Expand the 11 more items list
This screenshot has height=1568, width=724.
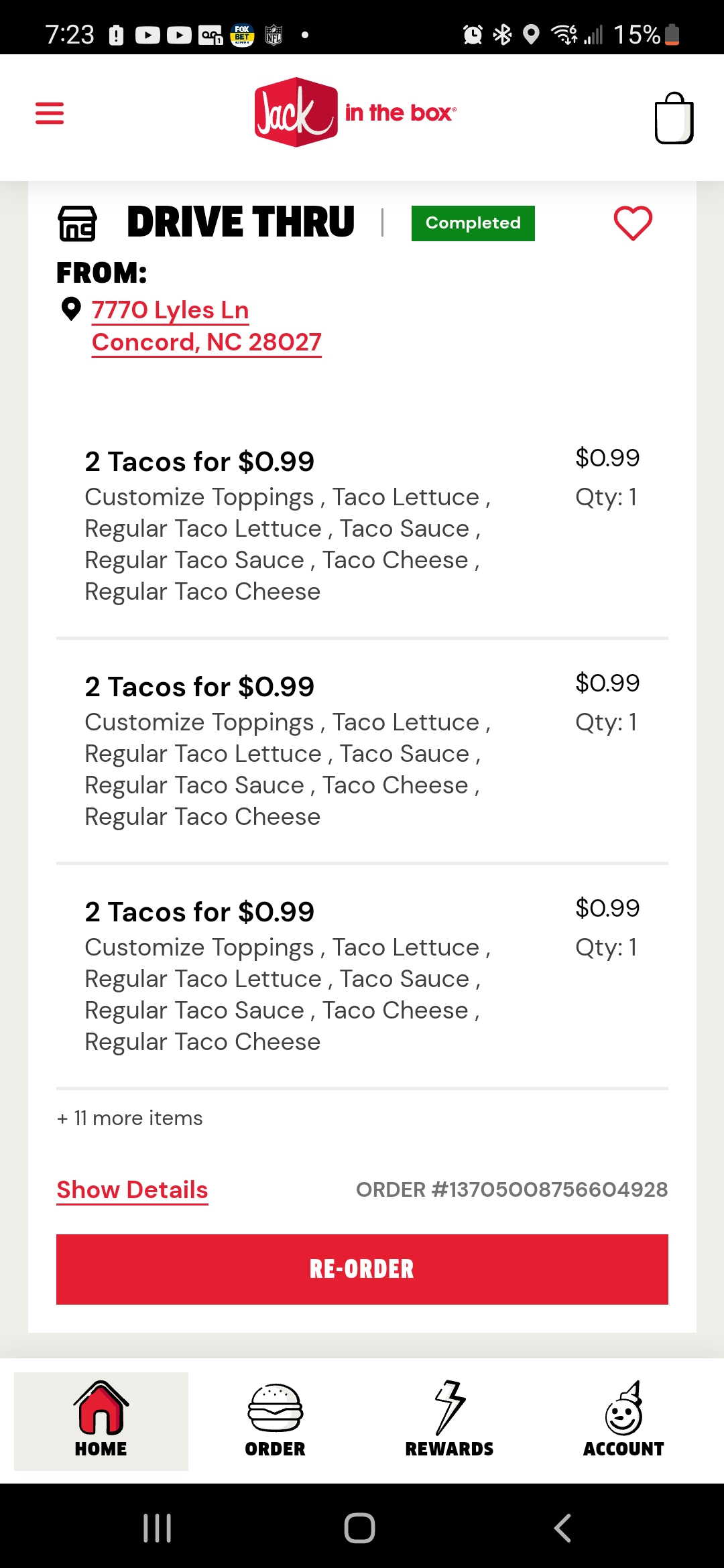(130, 1118)
